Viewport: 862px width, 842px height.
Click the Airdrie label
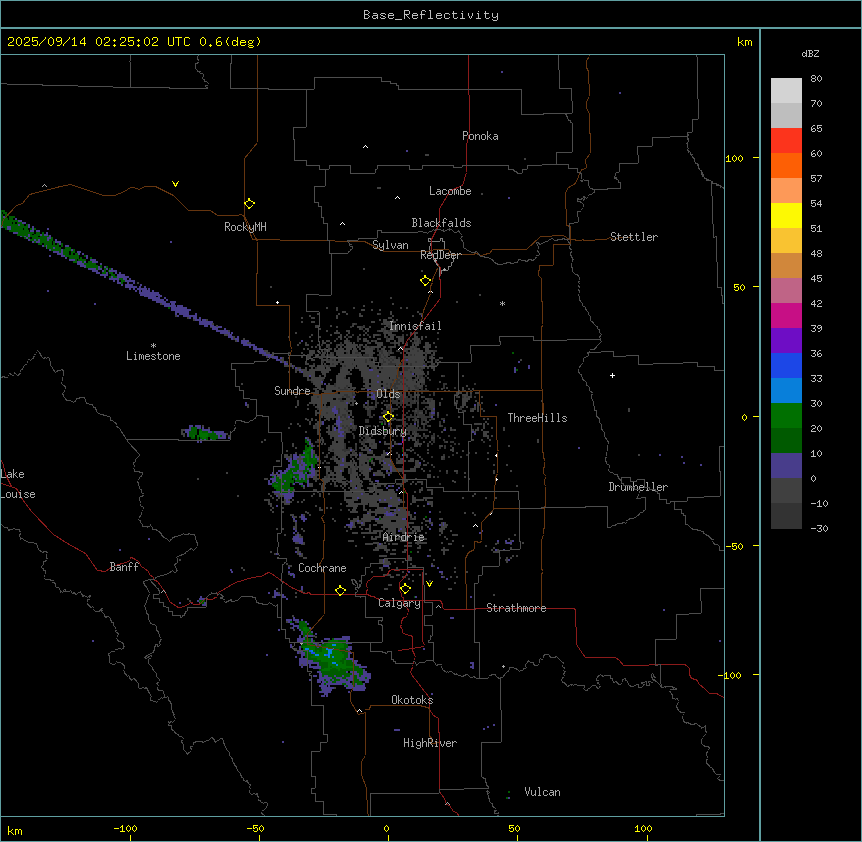(x=404, y=537)
